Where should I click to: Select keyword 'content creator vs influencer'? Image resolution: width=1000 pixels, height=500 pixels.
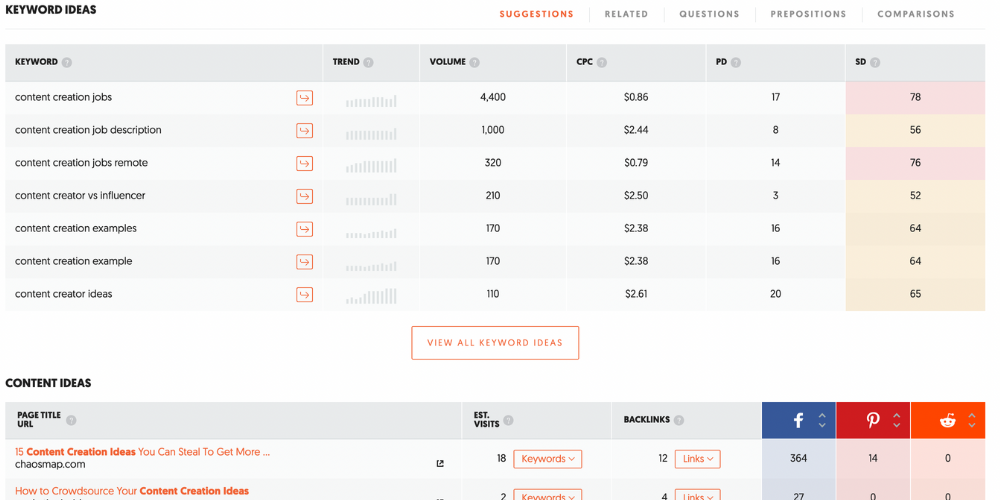click(80, 196)
